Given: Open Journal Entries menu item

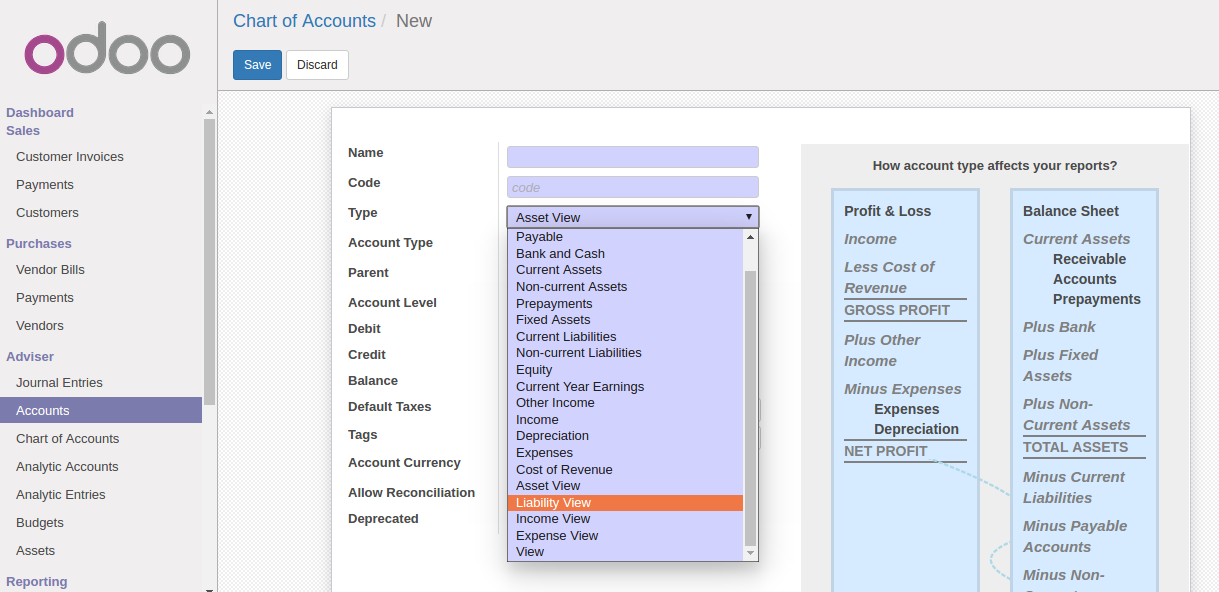Looking at the screenshot, I should click(59, 383).
